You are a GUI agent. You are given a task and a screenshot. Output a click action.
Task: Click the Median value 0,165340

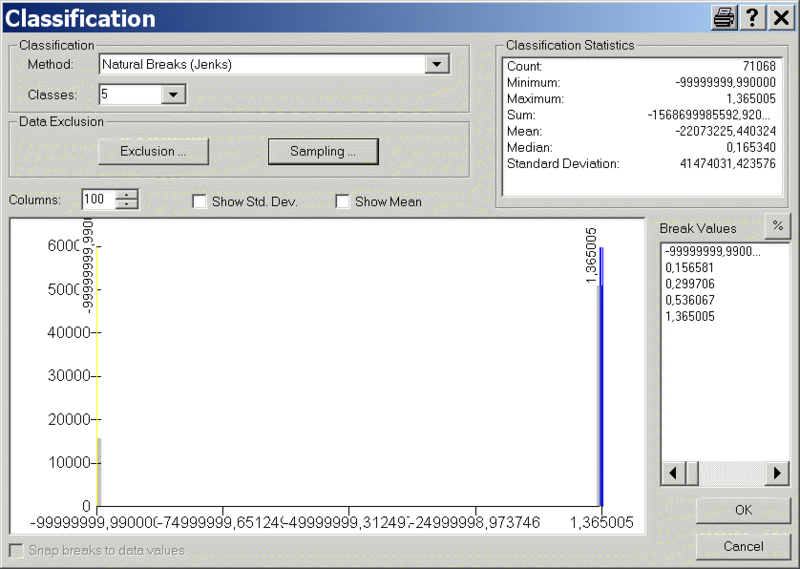[x=751, y=148]
